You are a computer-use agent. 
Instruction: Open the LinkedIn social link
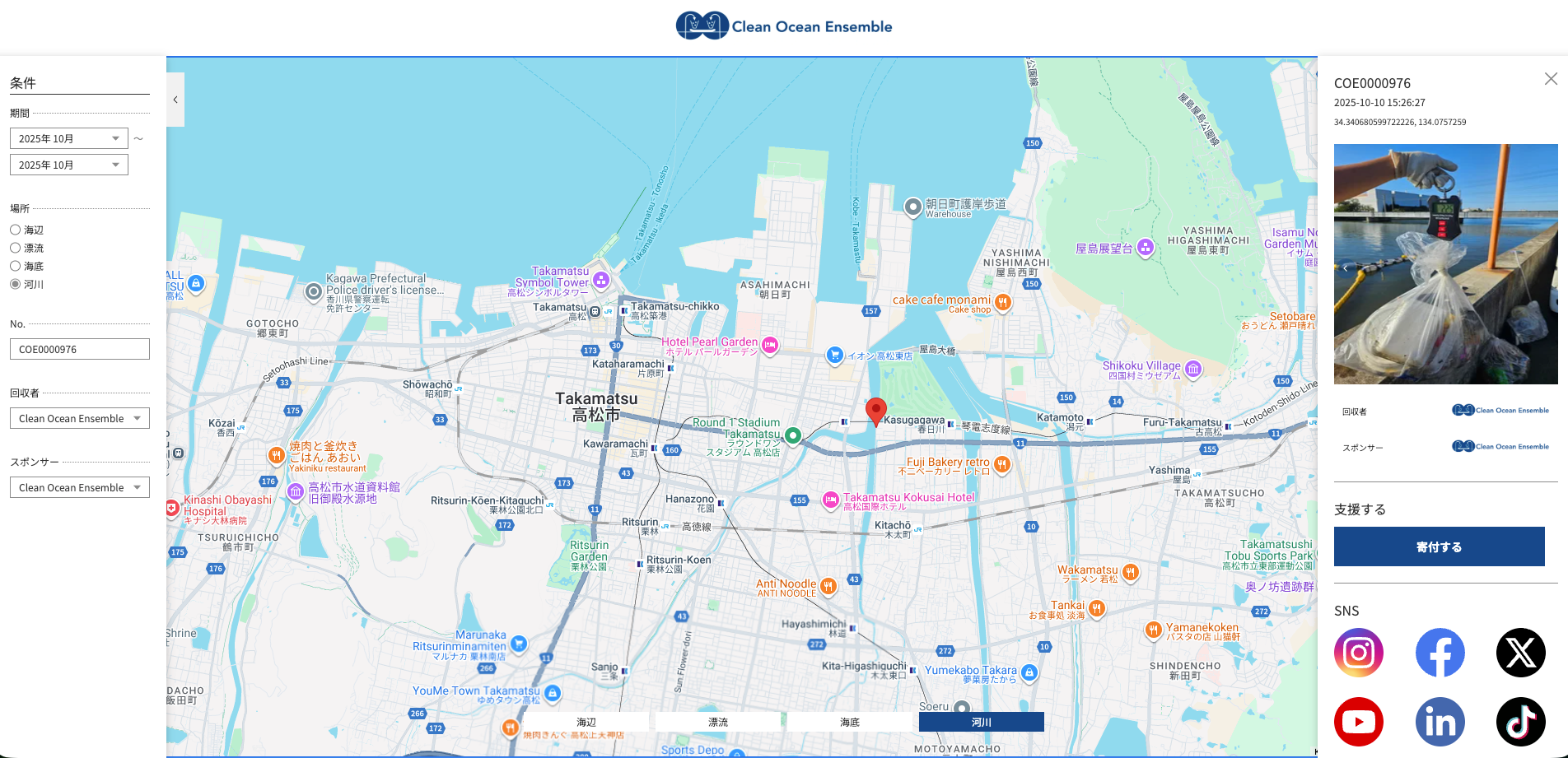(1440, 722)
